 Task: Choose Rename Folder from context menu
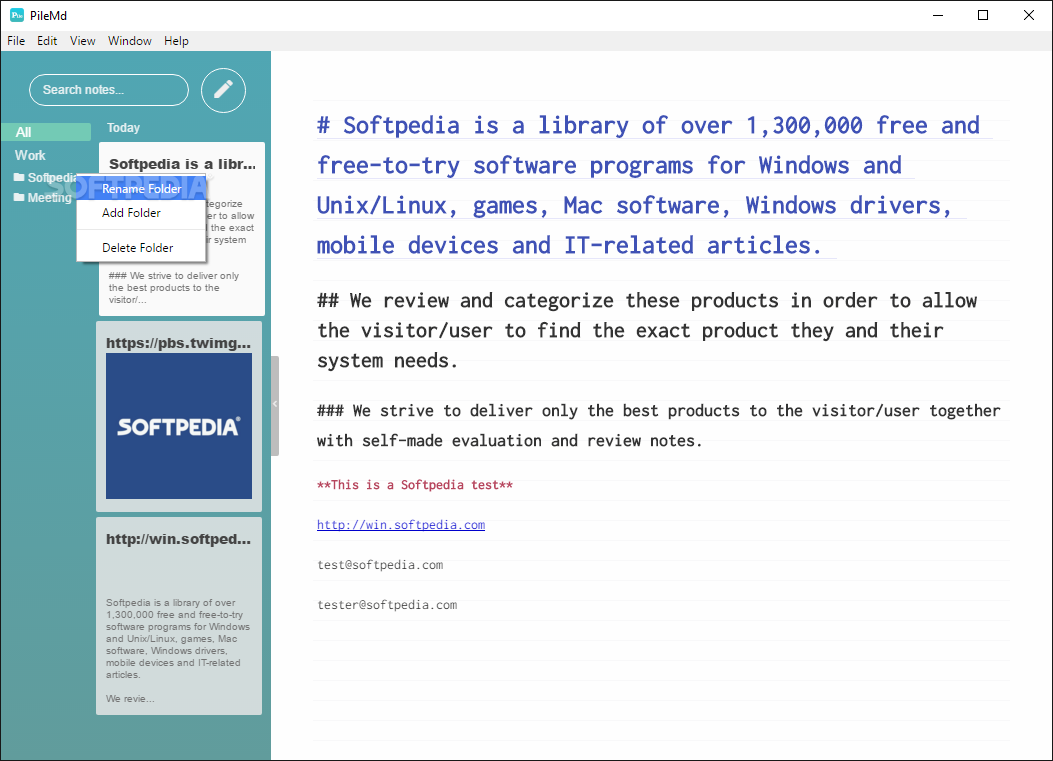tap(141, 189)
